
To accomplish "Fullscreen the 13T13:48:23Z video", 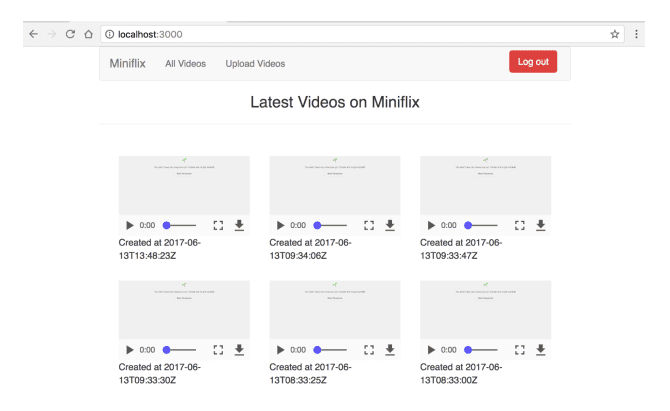I will click(x=218, y=225).
